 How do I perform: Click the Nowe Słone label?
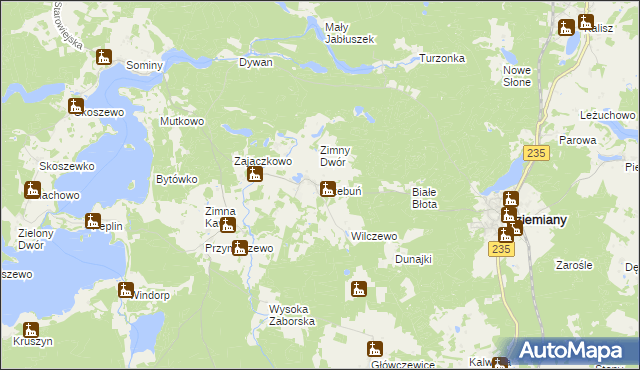517,76
